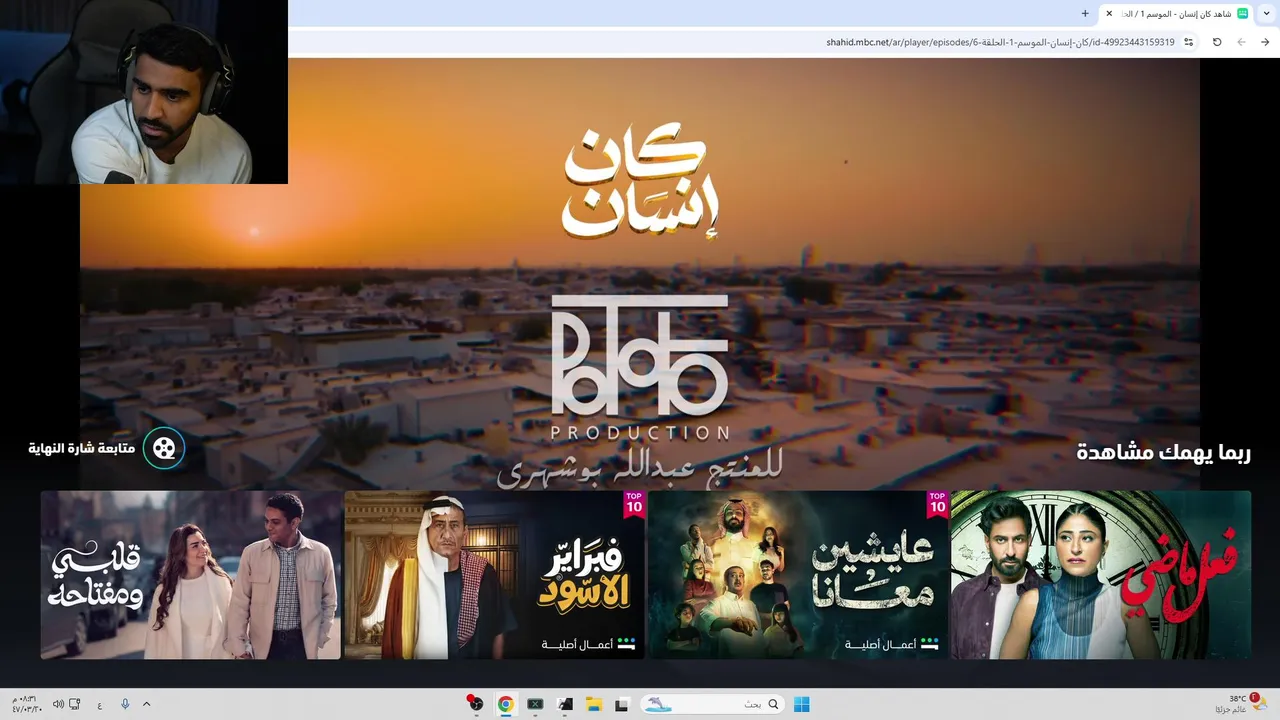Switch the keyboard language indicator 'ع'
Screen dimensions: 1280x720
click(x=100, y=705)
